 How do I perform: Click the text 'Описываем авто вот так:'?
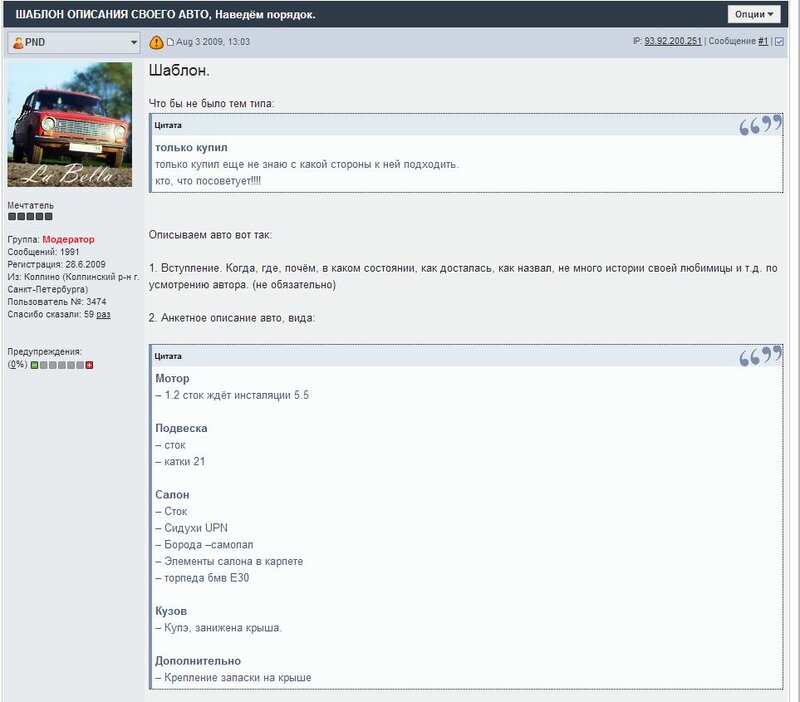210,235
